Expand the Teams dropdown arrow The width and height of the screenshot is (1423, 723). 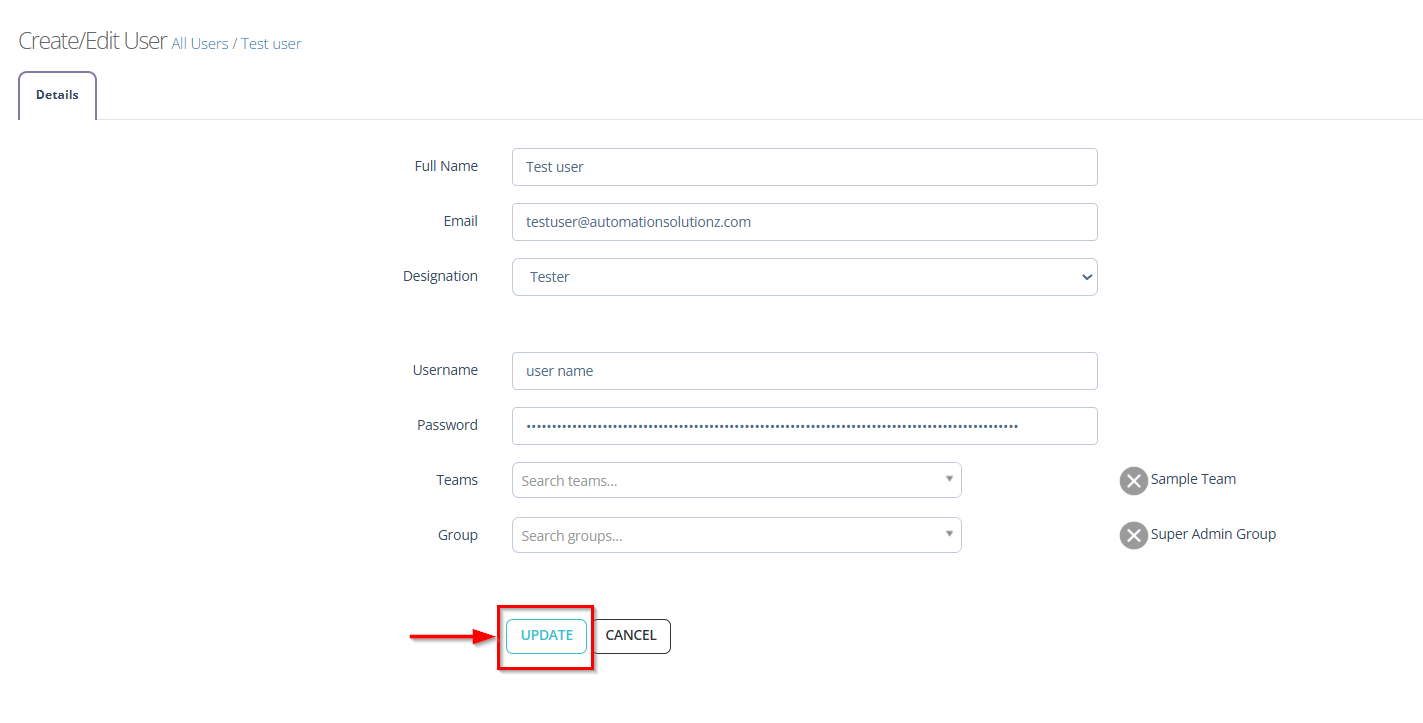[949, 480]
